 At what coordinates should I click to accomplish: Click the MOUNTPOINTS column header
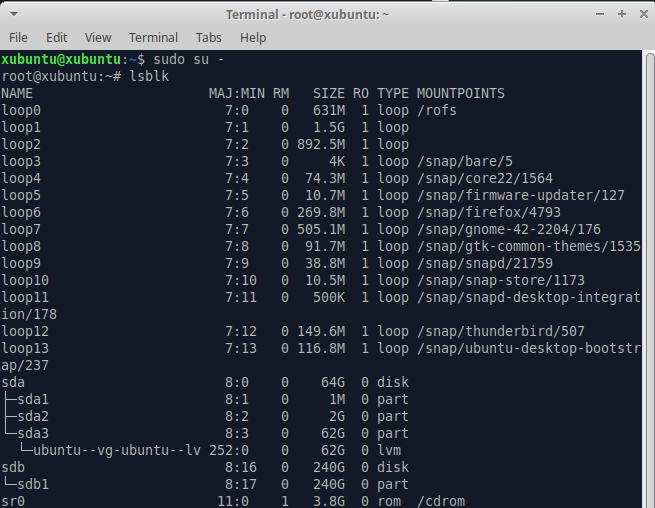click(x=461, y=93)
